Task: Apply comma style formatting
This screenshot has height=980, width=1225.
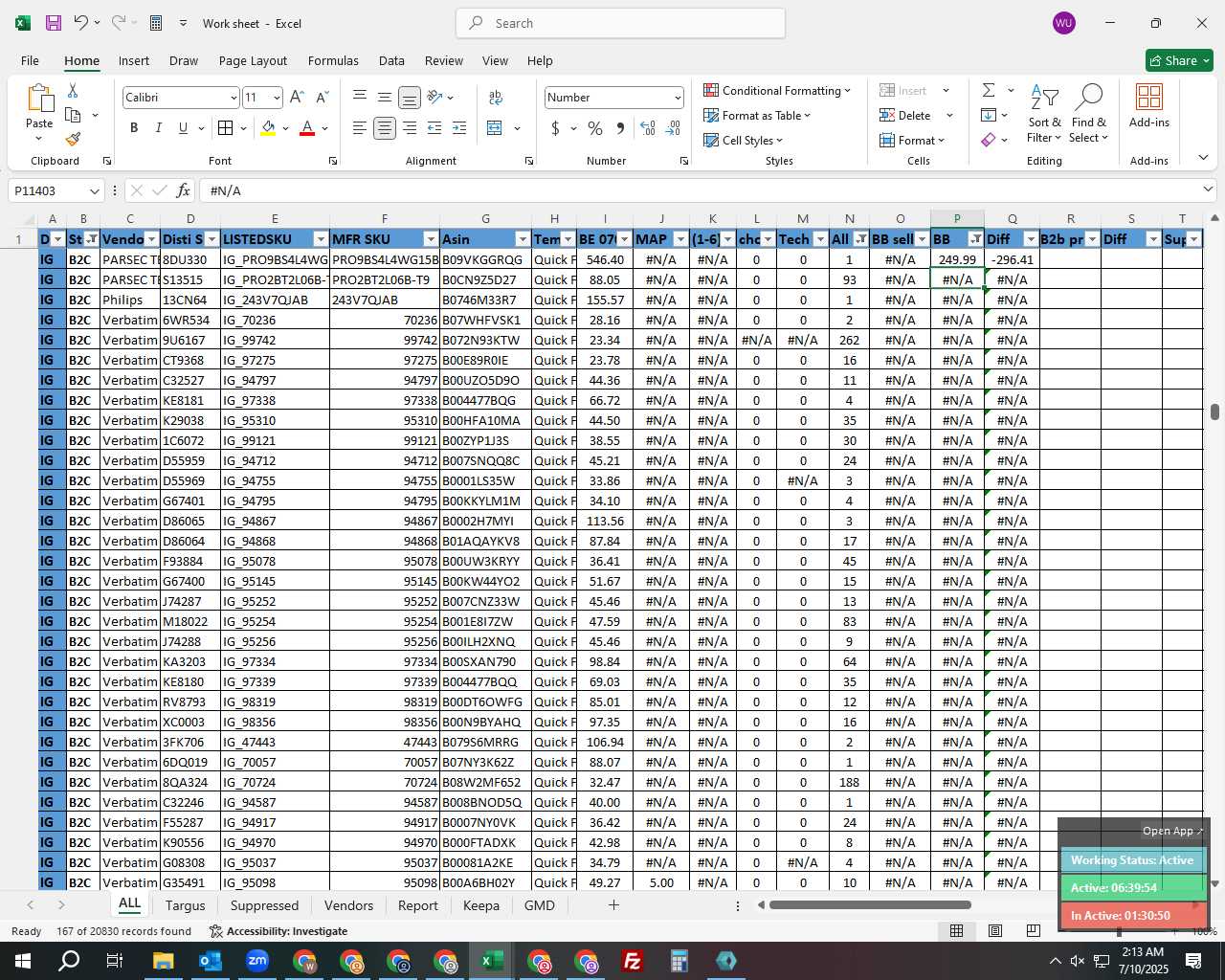Action: [x=620, y=128]
